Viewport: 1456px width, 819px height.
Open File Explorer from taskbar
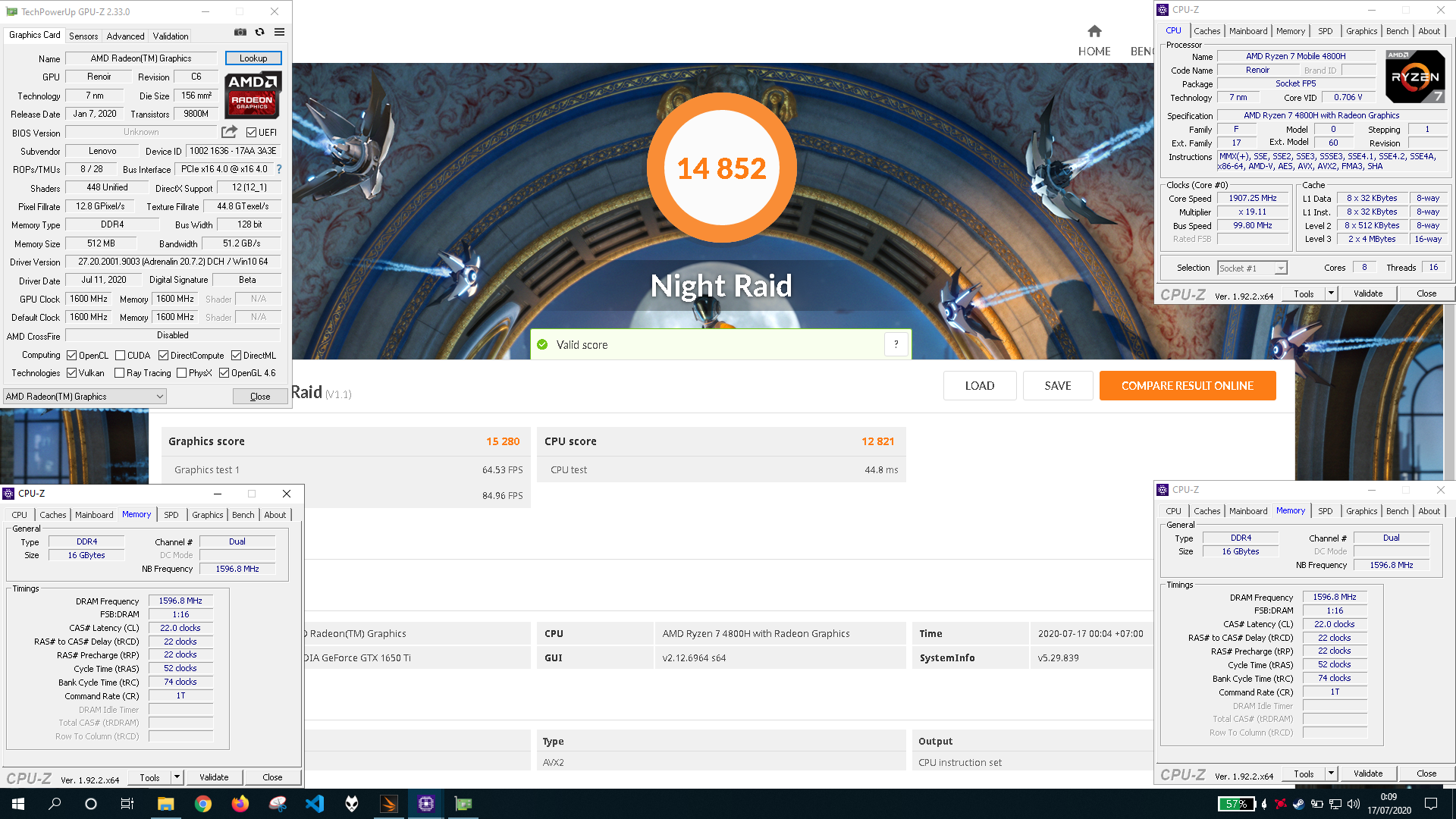pos(165,804)
